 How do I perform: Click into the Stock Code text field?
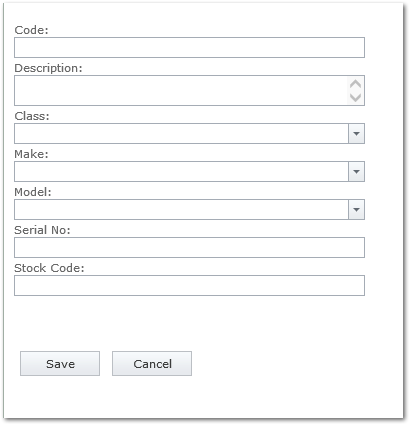coord(189,285)
